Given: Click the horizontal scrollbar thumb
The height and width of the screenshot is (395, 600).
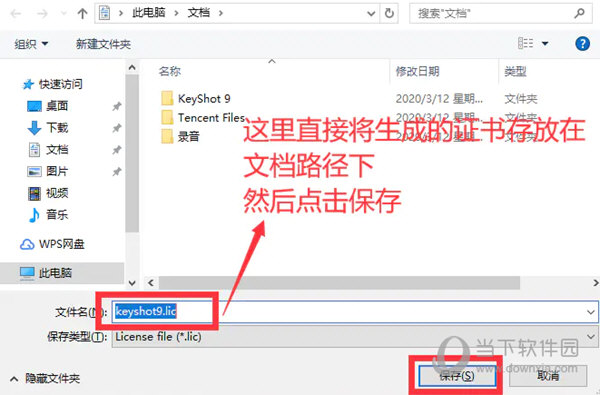Looking at the screenshot, I should click(339, 283).
